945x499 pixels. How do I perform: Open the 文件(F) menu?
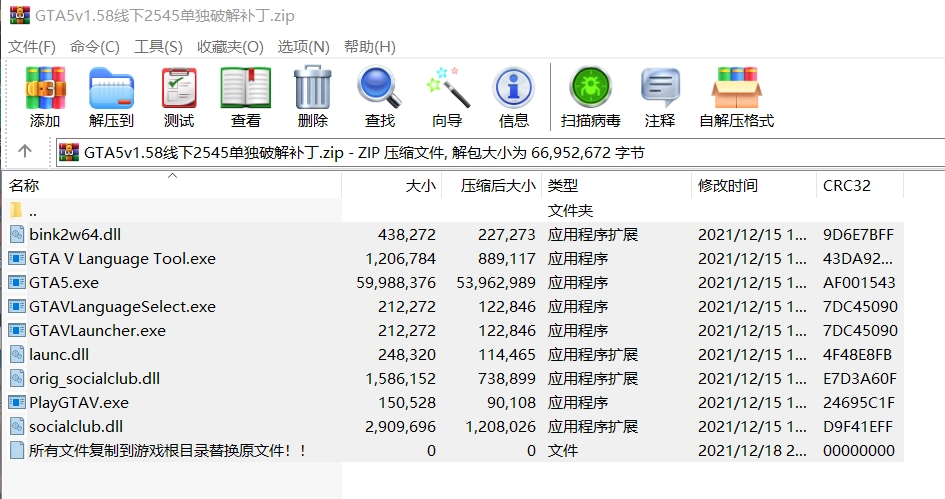pos(32,47)
